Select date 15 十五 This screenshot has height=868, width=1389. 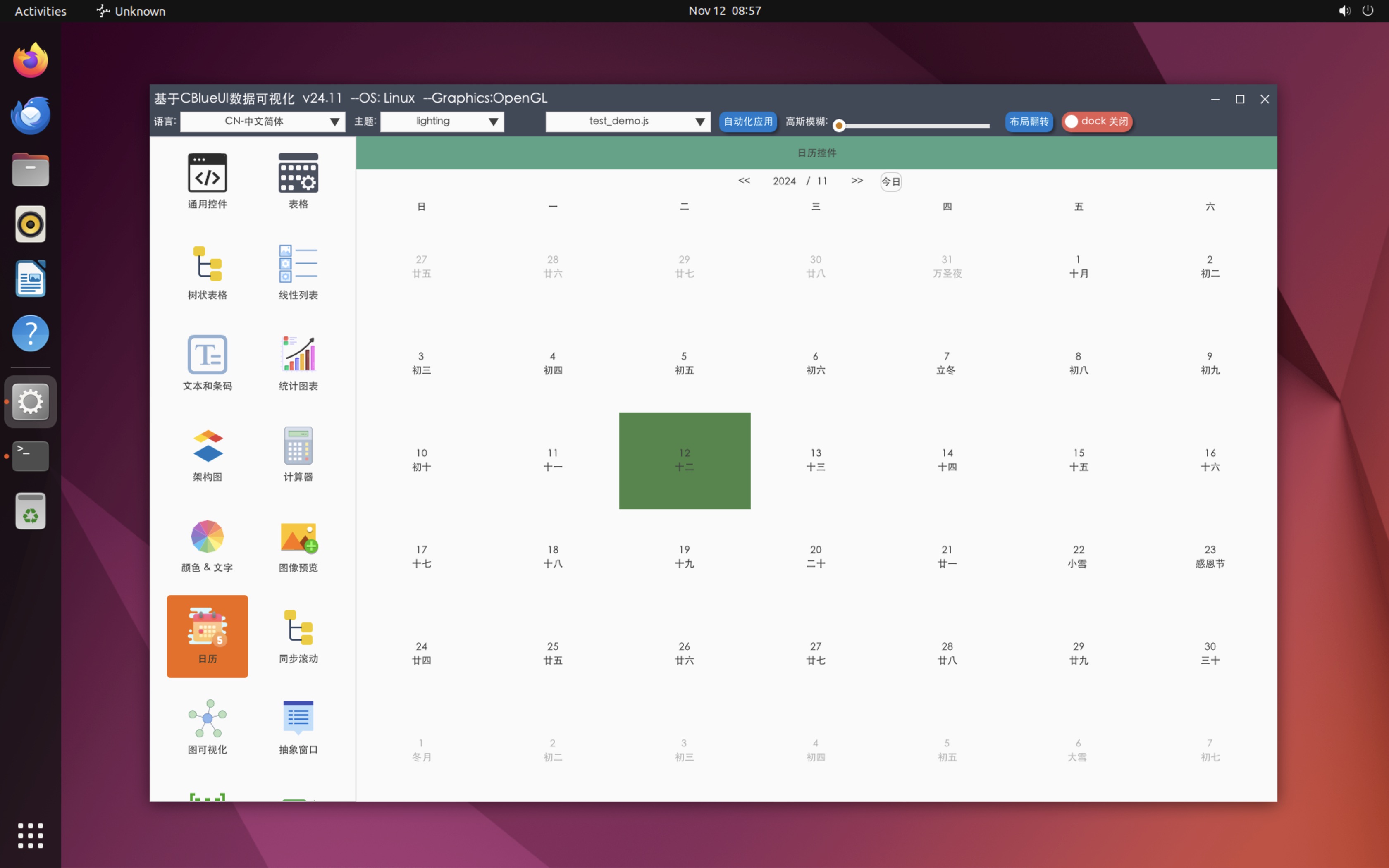[1079, 460]
